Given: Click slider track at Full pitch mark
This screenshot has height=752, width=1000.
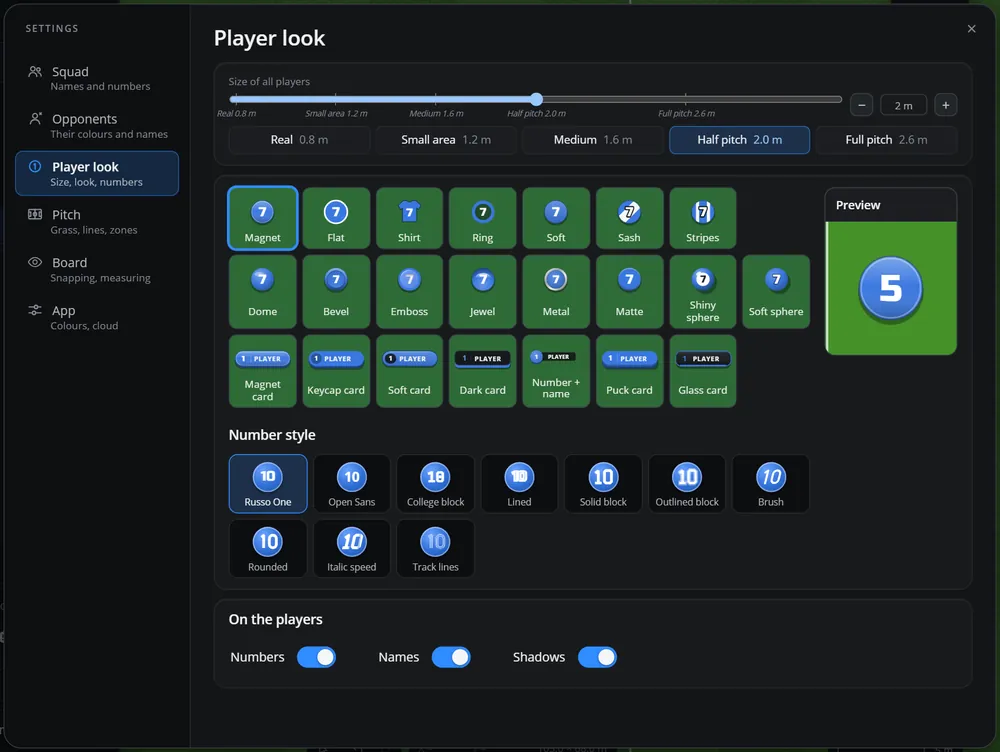Looking at the screenshot, I should 686,99.
